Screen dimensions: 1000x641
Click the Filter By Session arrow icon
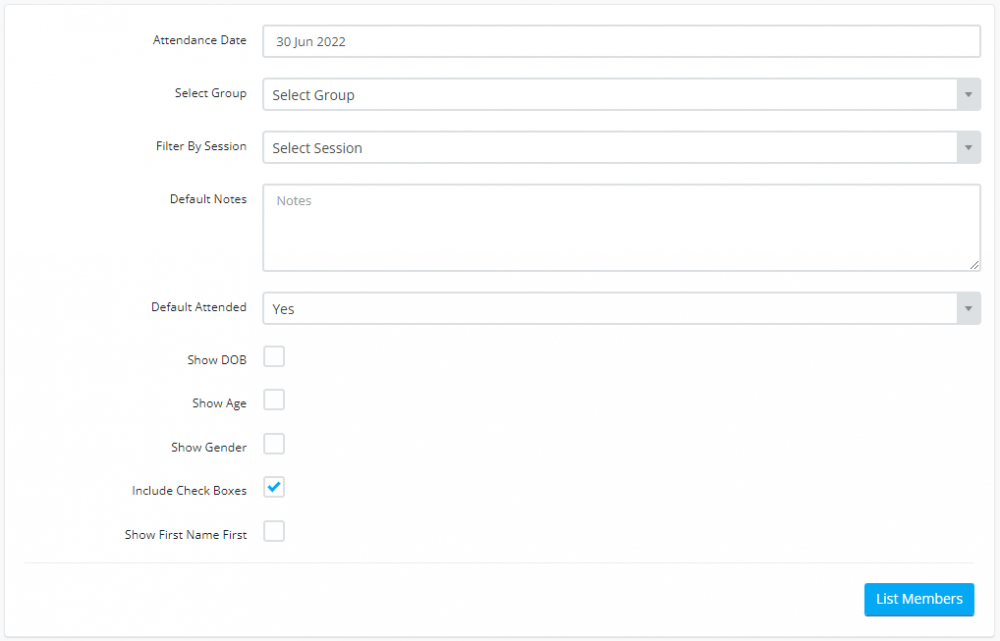click(967, 148)
